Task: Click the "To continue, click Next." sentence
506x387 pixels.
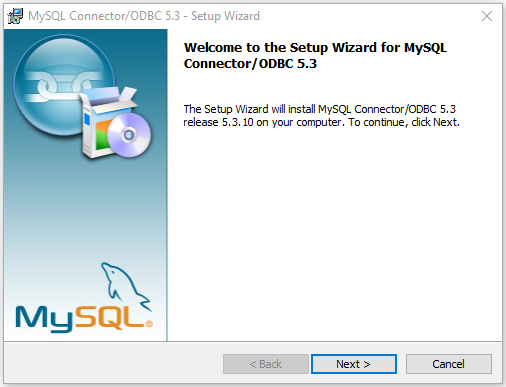Action: pos(404,122)
